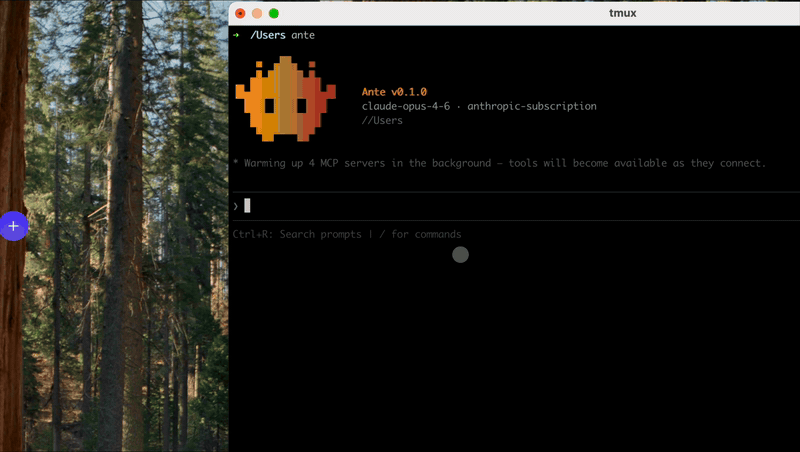Click the 'anthropic-subscription' text
Screen dimensions: 800x452
point(532,106)
